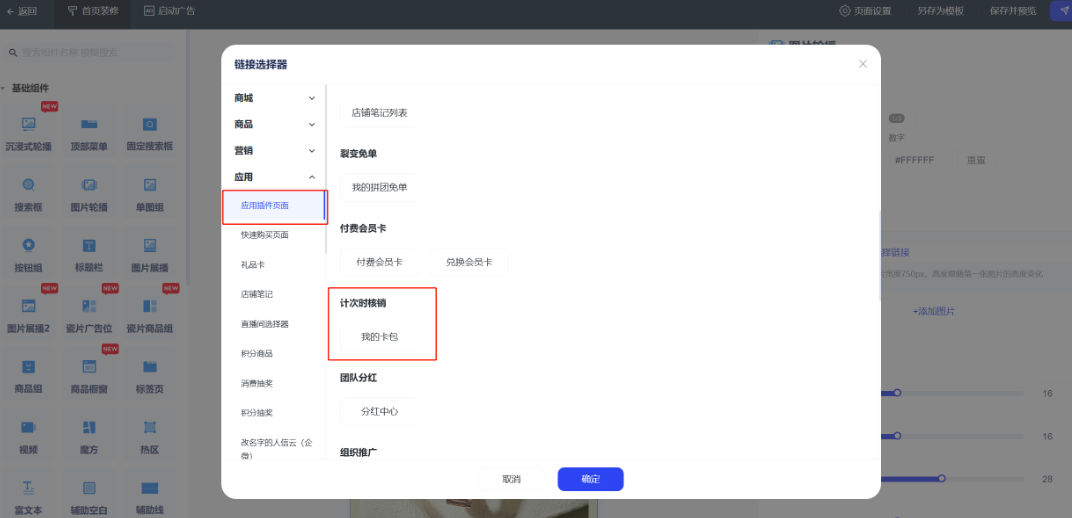Choose the 按钮组 component icon
The image size is (1072, 518).
[29, 245]
